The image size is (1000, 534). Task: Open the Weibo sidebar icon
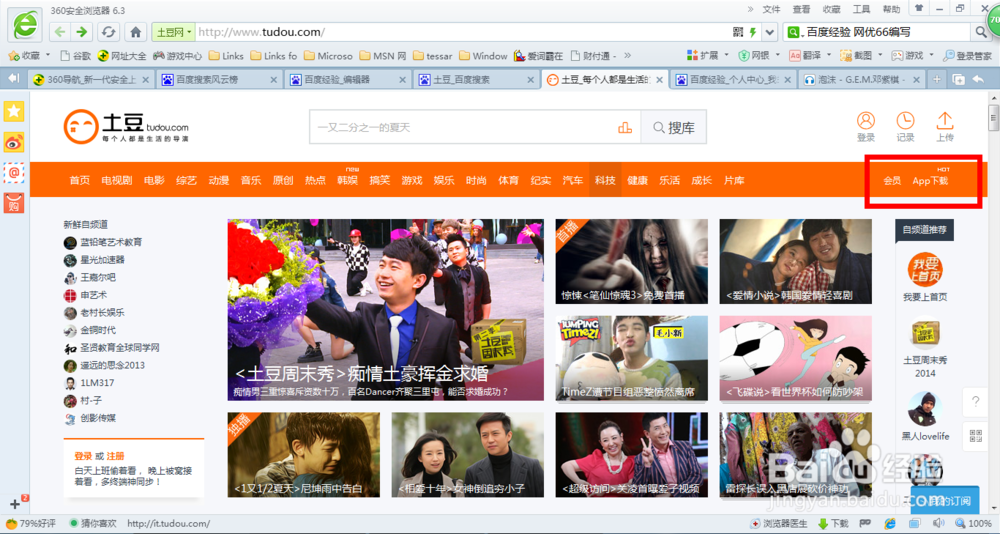click(x=13, y=142)
